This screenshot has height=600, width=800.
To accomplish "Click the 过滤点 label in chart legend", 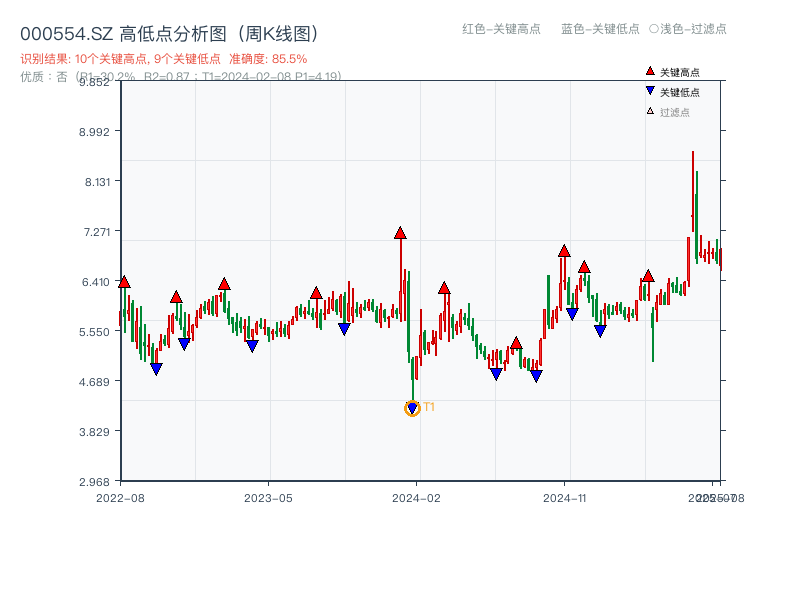I will 674,112.
